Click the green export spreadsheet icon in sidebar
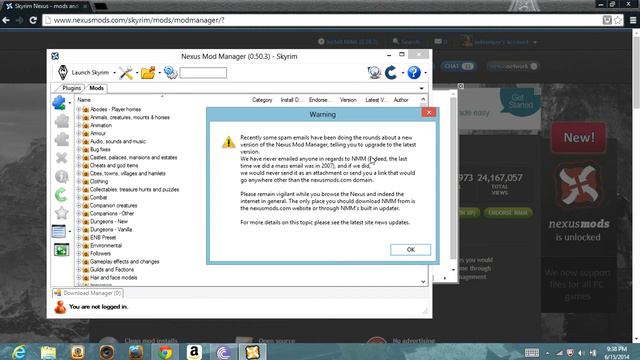Viewport: 640px width, 360px height. [62, 249]
